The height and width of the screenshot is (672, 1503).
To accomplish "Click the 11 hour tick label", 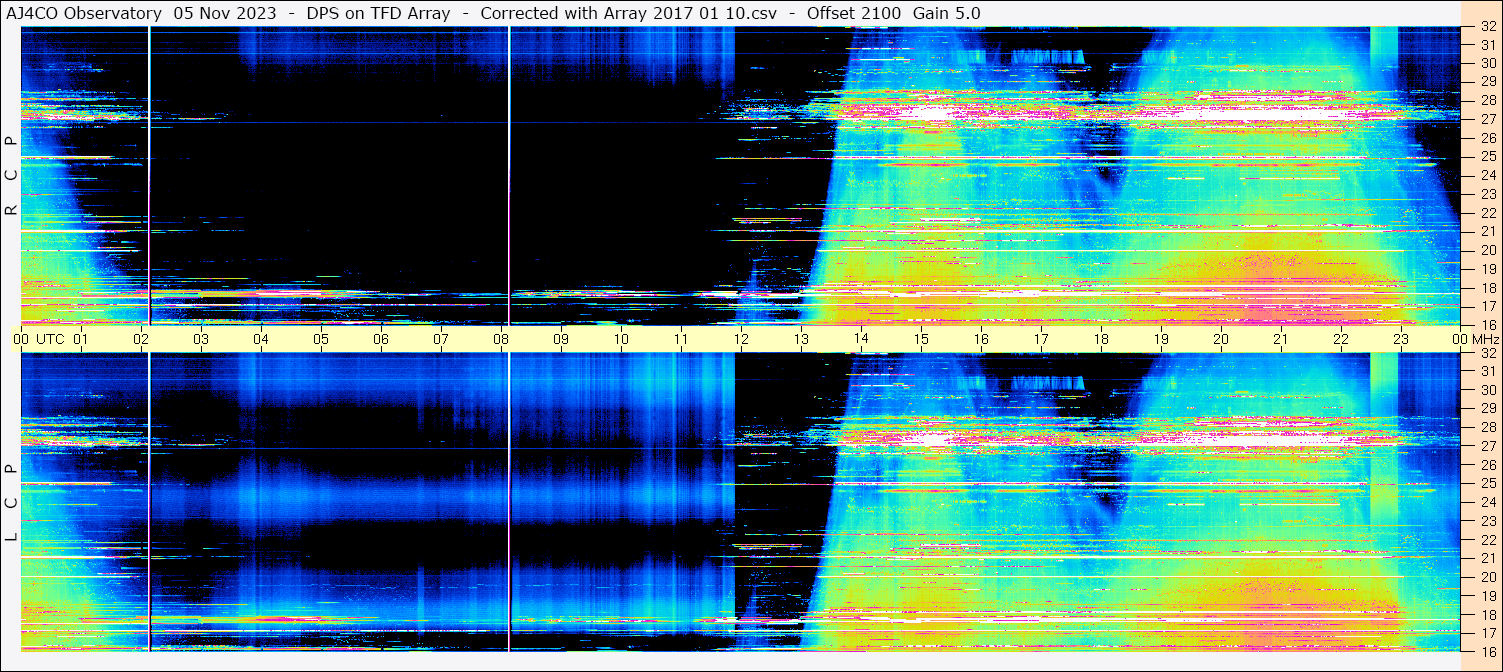I will tap(681, 339).
